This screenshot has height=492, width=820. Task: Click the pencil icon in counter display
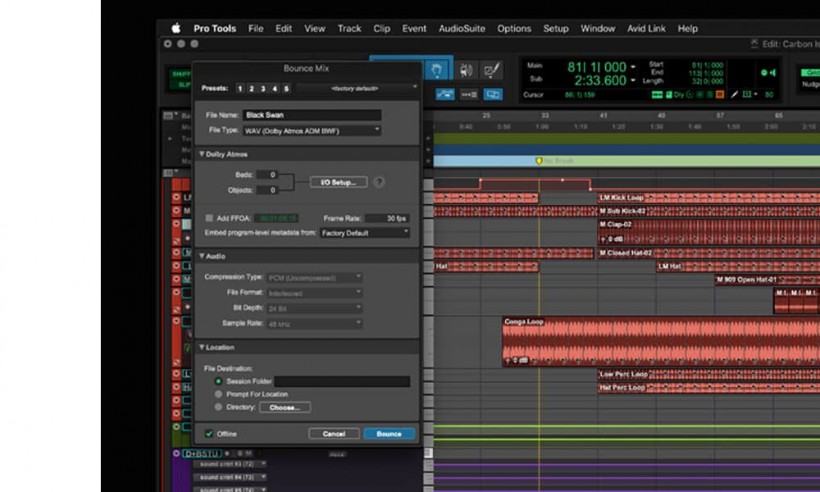[x=734, y=95]
